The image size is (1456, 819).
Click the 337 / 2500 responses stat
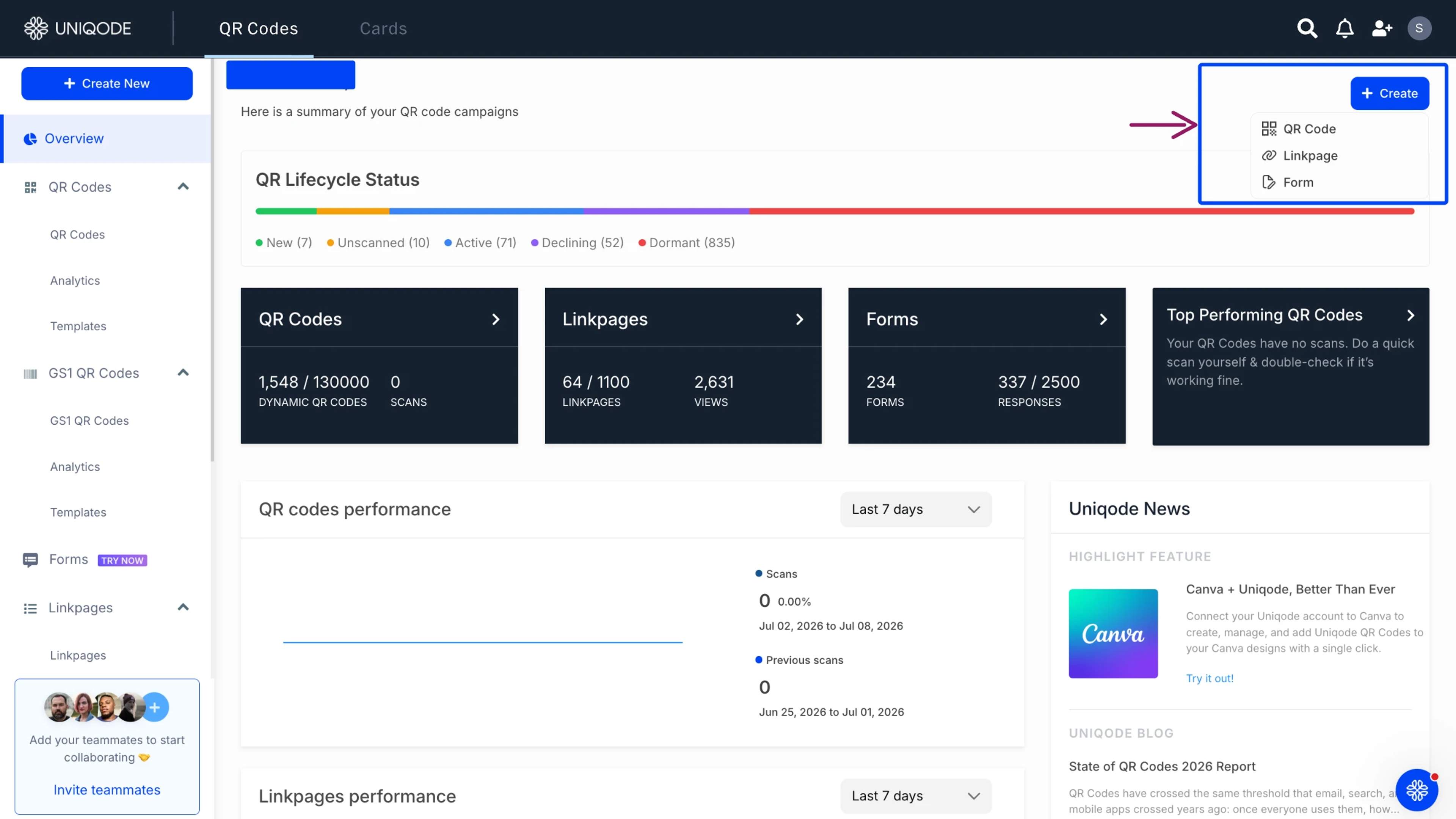[x=1039, y=390]
